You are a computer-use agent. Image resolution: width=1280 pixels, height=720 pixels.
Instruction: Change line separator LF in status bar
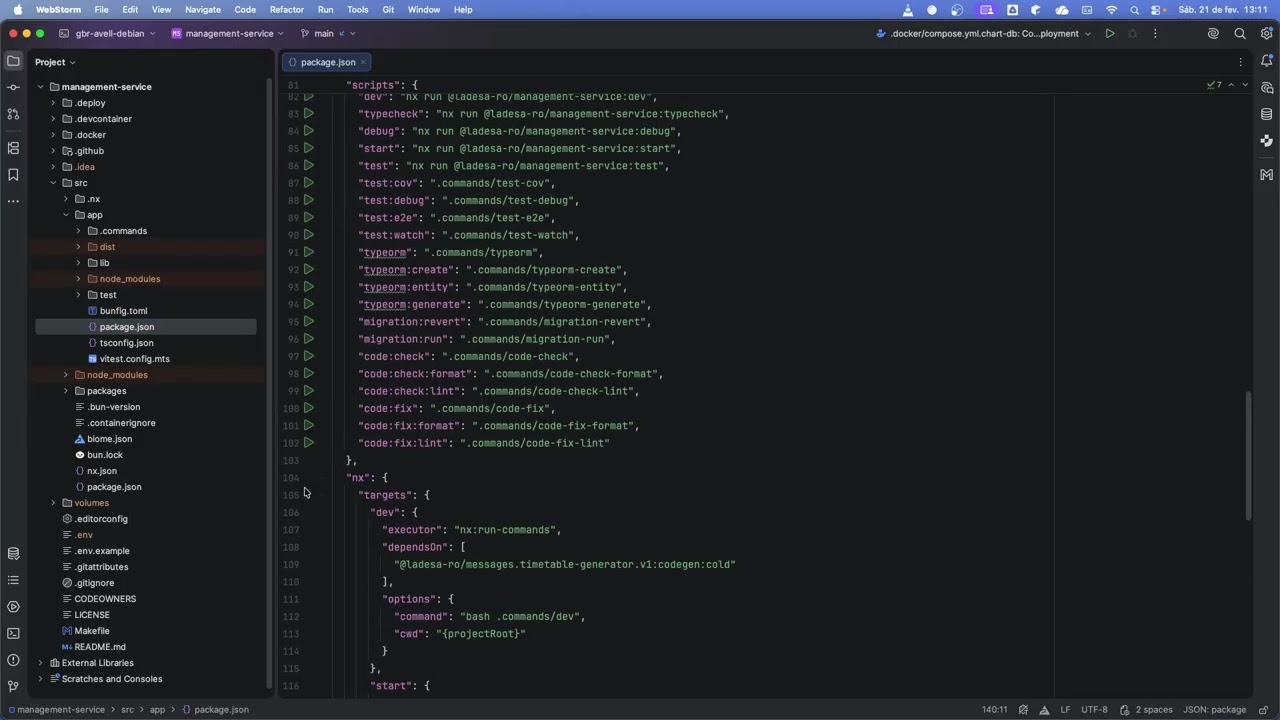(1066, 709)
